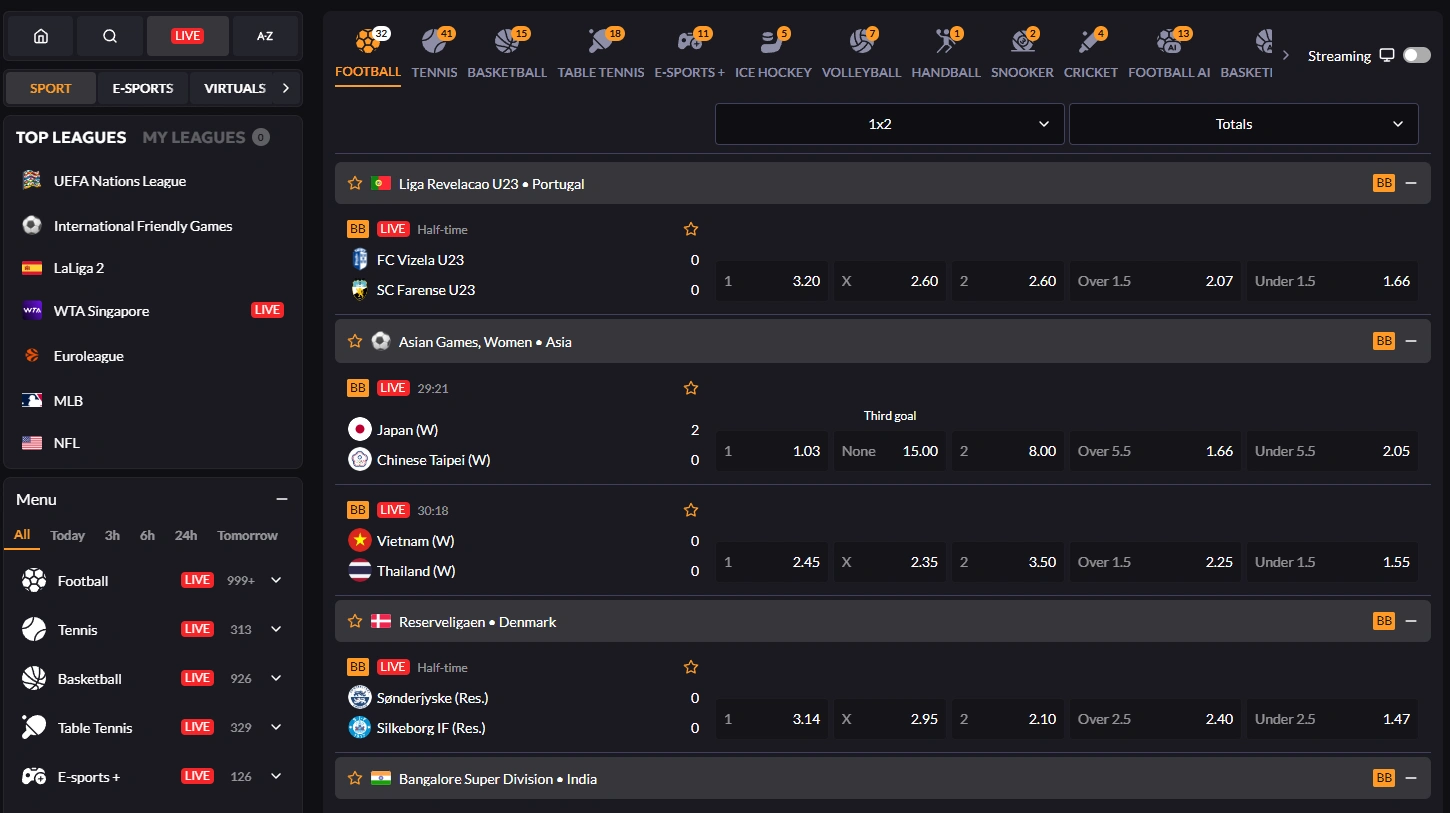Filter menu by 24h
The height and width of the screenshot is (813, 1450).
pyautogui.click(x=186, y=535)
